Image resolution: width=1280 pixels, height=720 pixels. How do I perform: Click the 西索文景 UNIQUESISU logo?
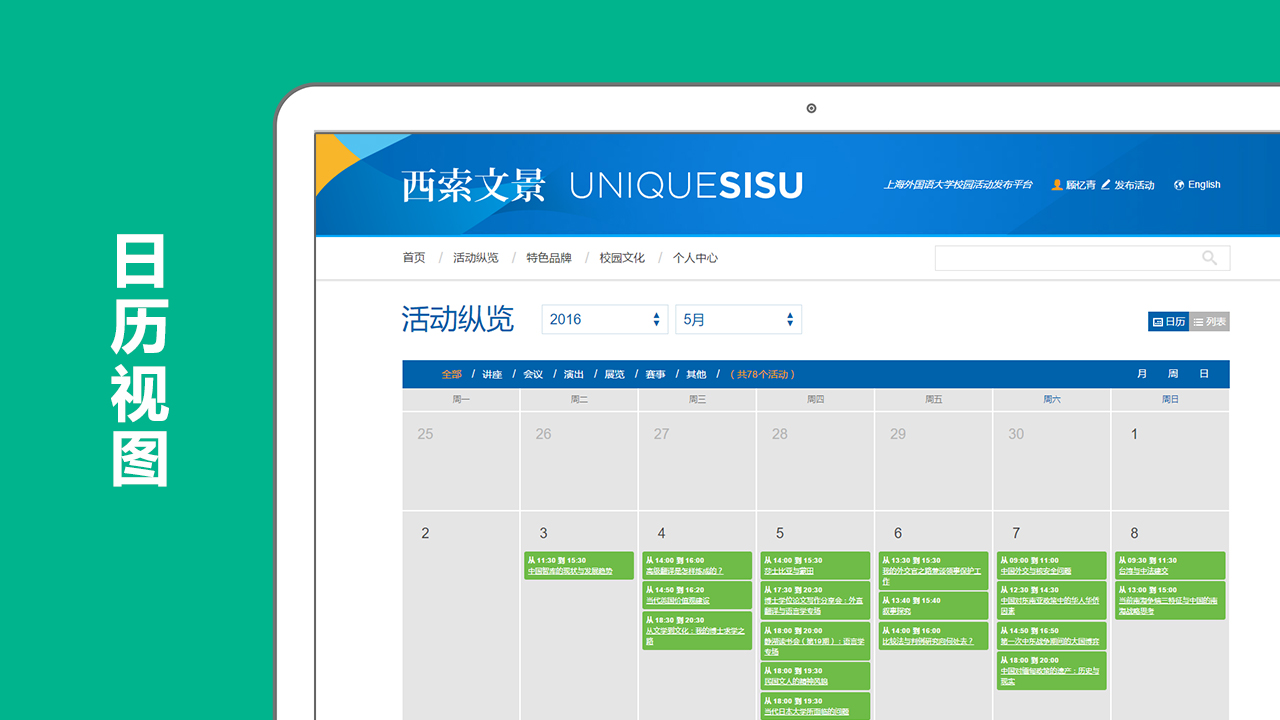tap(602, 185)
